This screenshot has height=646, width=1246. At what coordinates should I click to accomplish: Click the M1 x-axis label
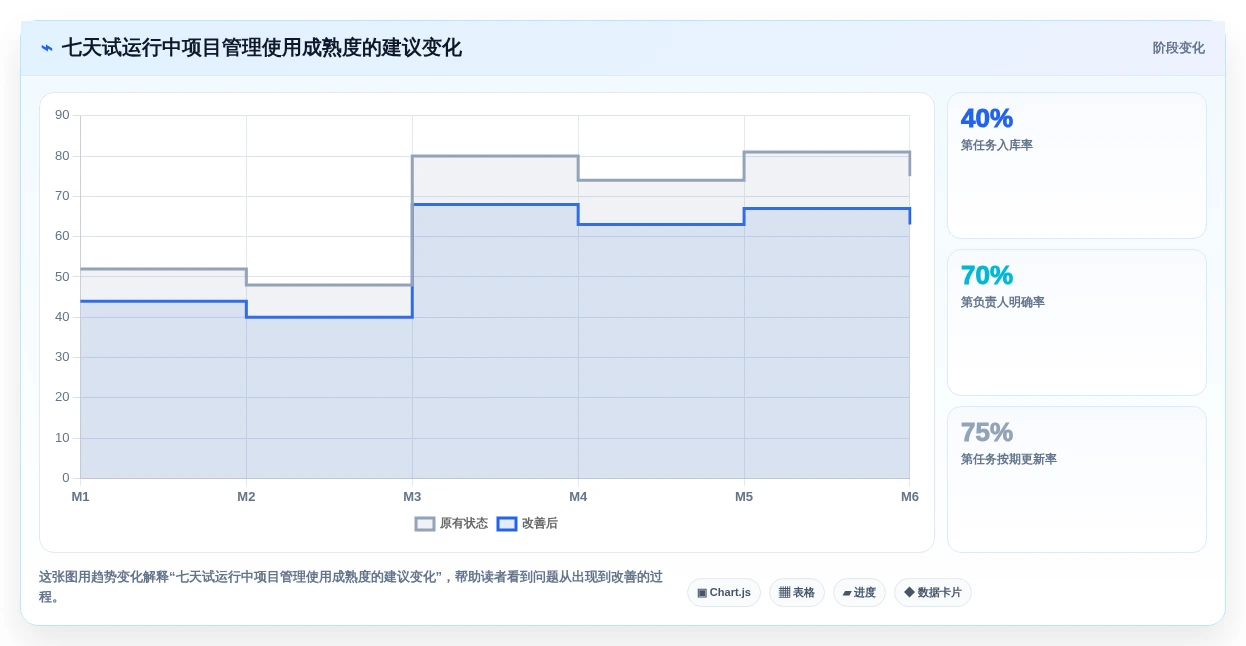[x=80, y=497]
